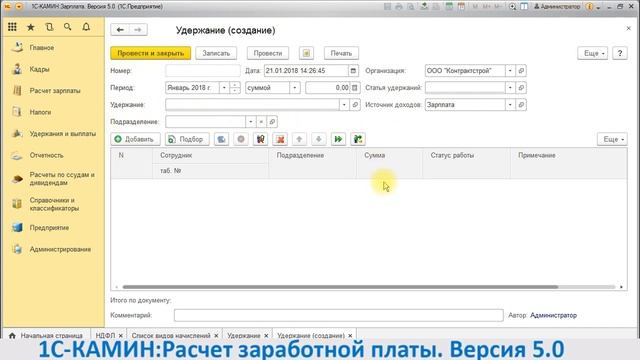Click the round grey icon in table toolbar
This screenshot has height=360, width=640.
(241, 139)
